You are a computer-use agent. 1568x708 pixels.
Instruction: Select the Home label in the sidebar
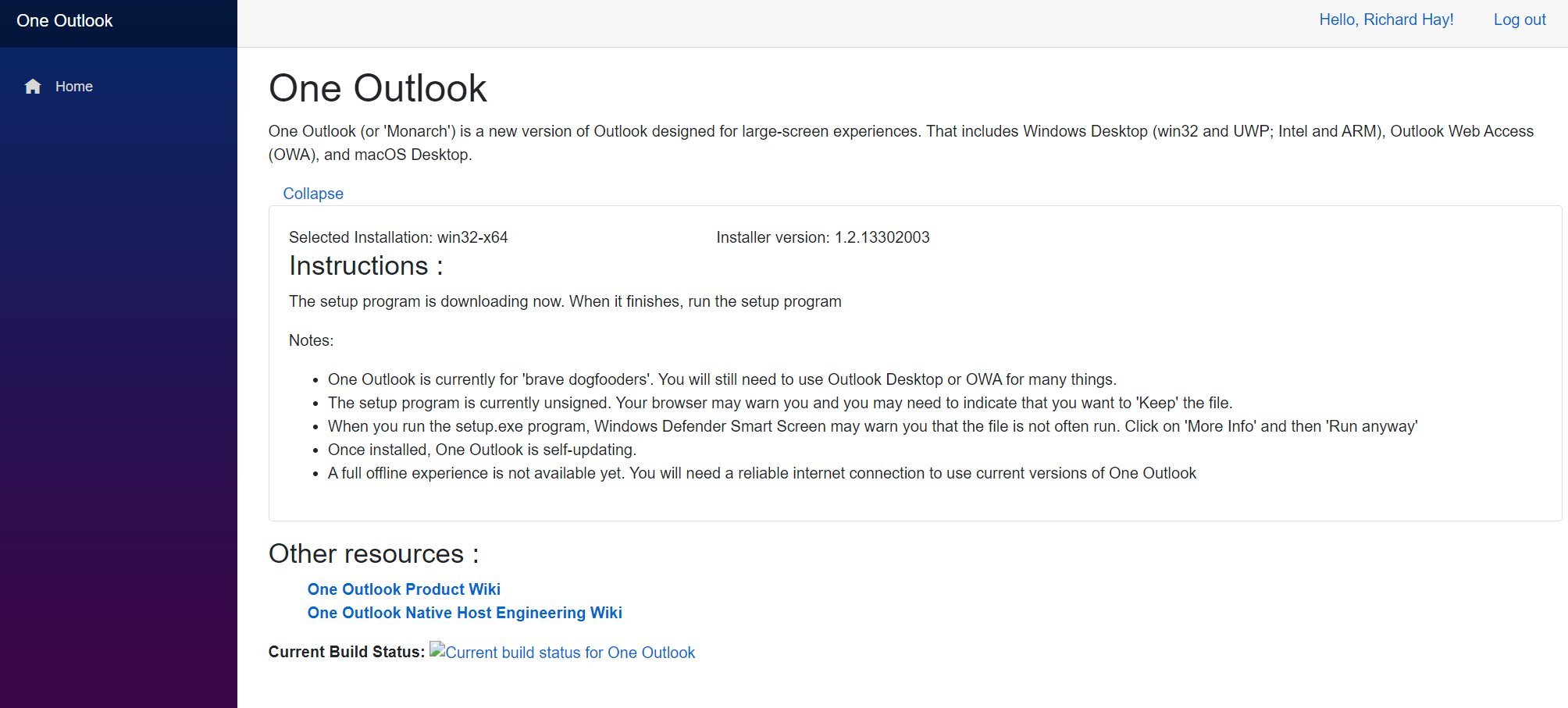74,87
